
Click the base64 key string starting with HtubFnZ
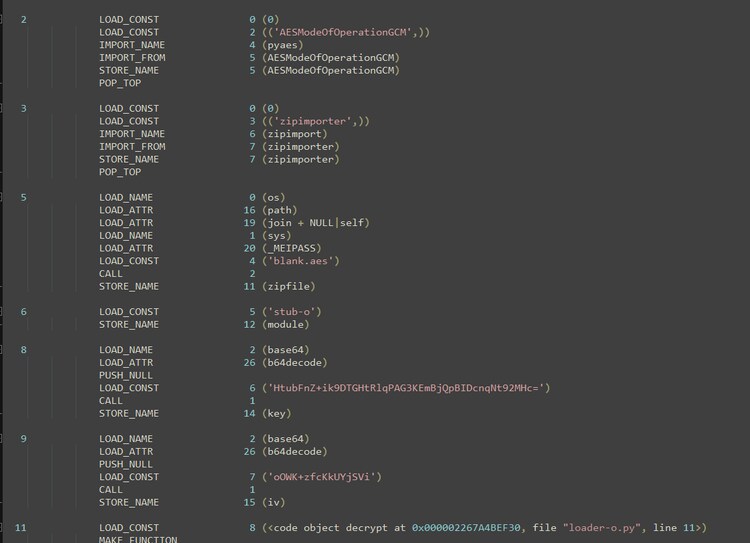pos(406,388)
